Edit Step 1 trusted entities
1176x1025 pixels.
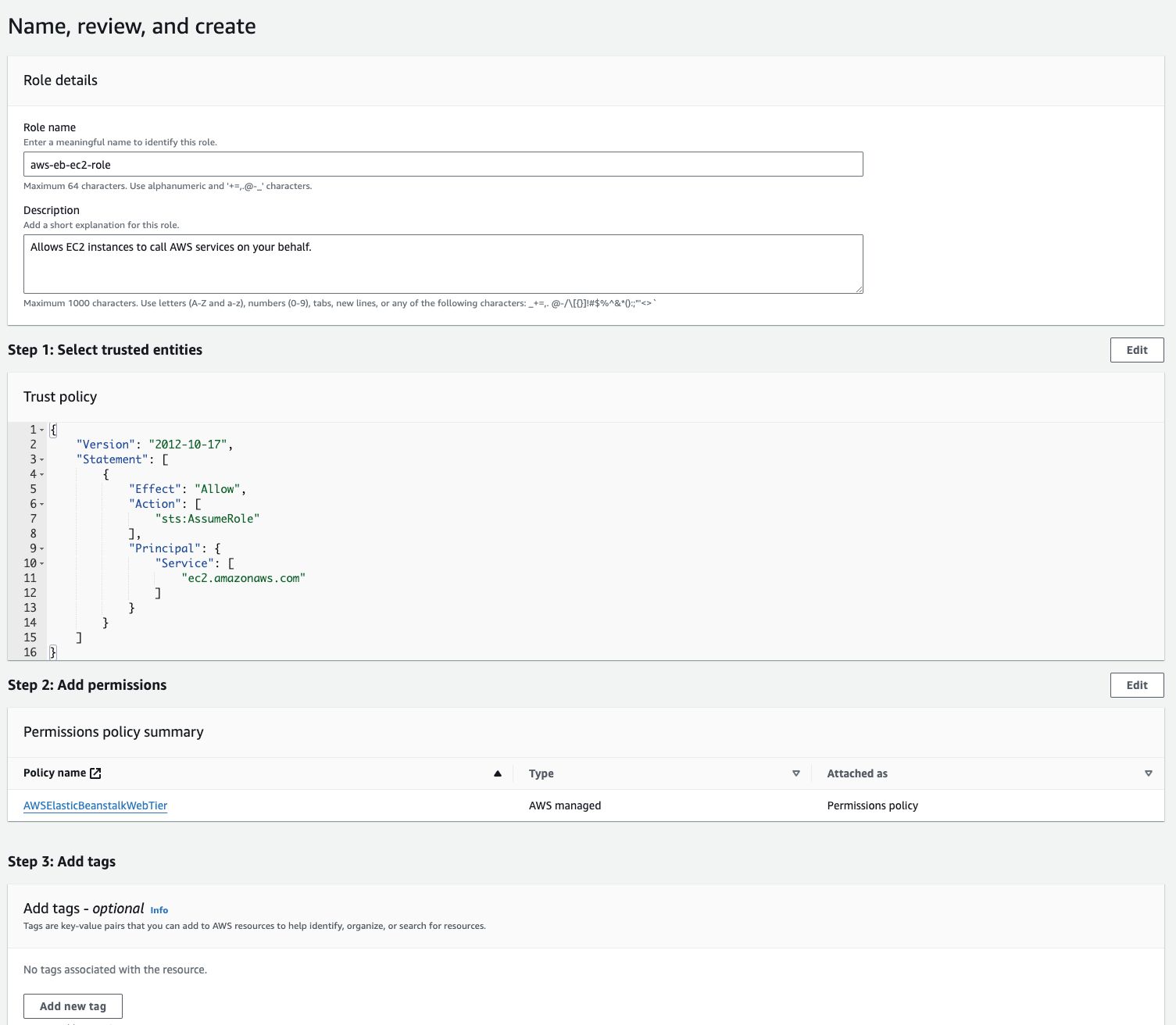pos(1136,350)
